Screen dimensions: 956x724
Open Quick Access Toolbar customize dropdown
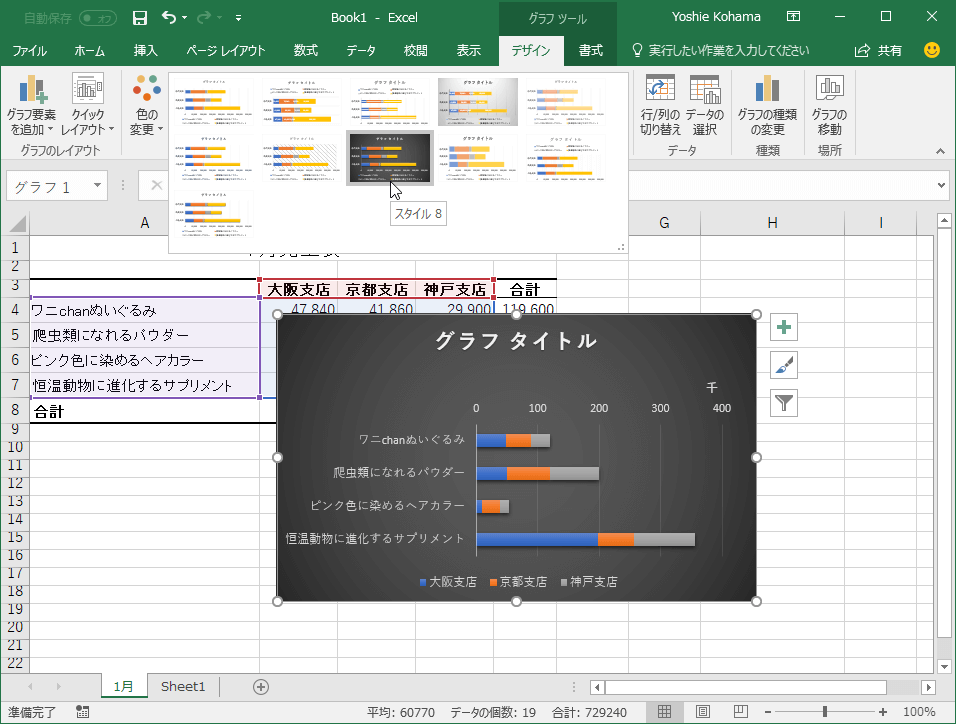(238, 18)
